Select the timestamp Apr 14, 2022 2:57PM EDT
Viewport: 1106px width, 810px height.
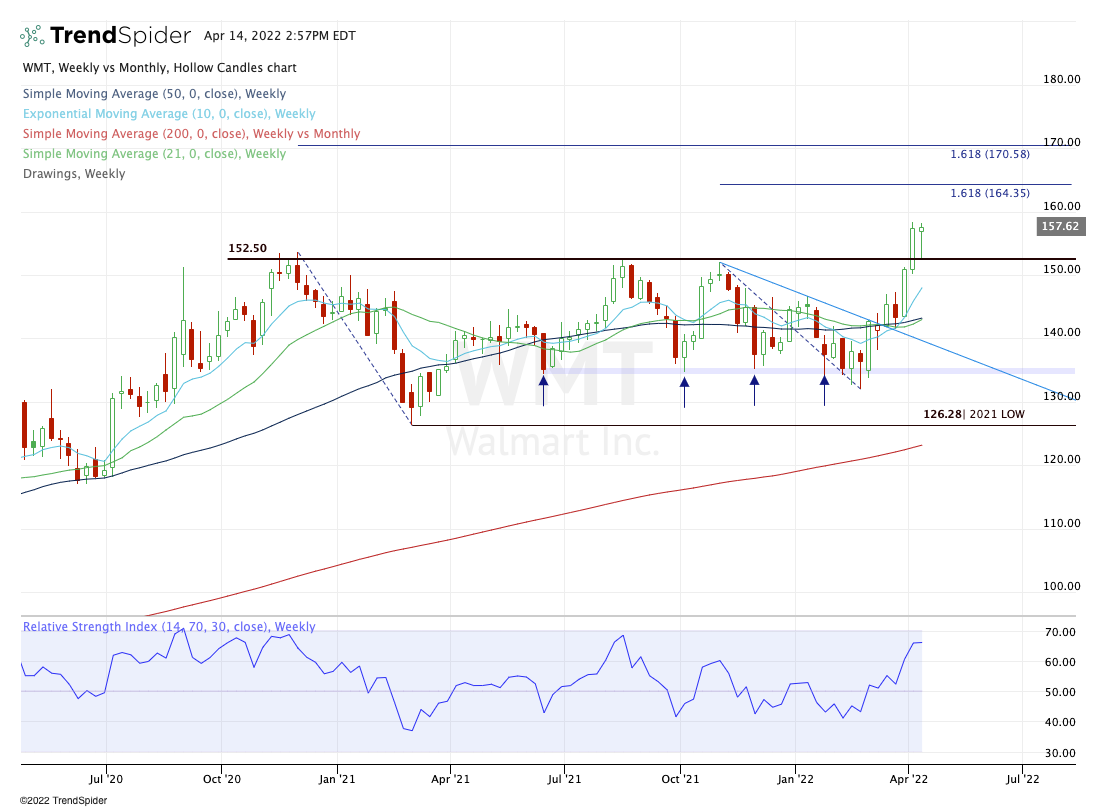pyautogui.click(x=280, y=36)
